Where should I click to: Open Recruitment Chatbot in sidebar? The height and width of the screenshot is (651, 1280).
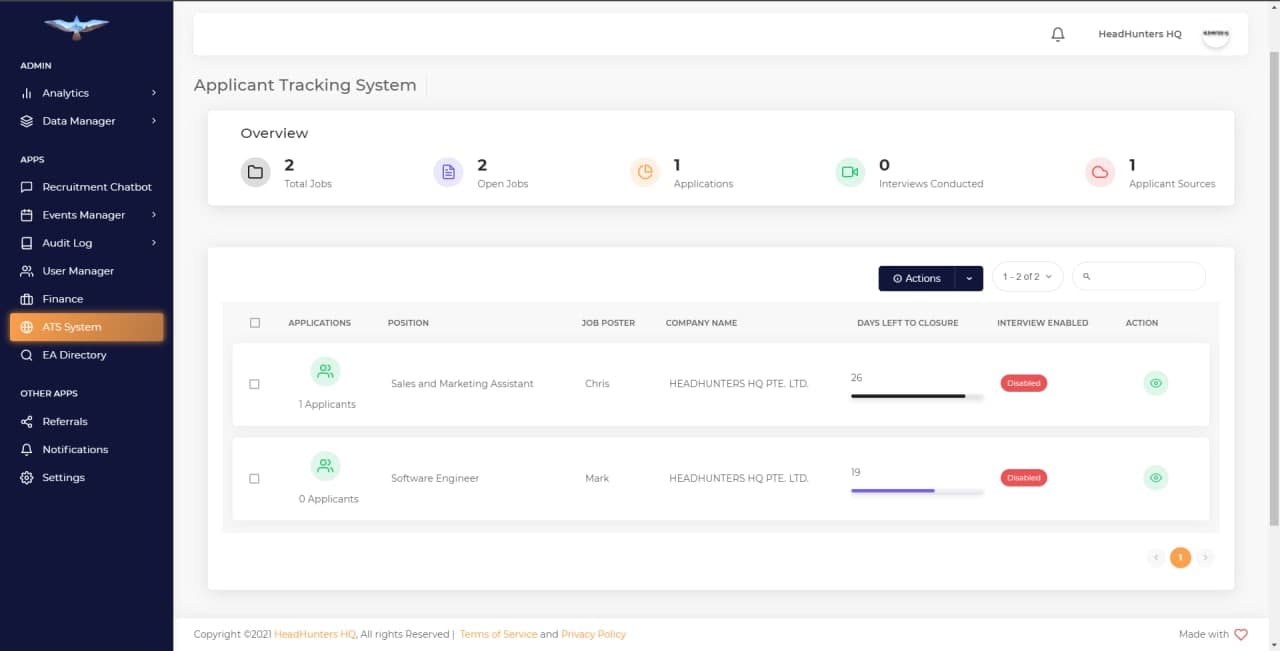pos(96,187)
